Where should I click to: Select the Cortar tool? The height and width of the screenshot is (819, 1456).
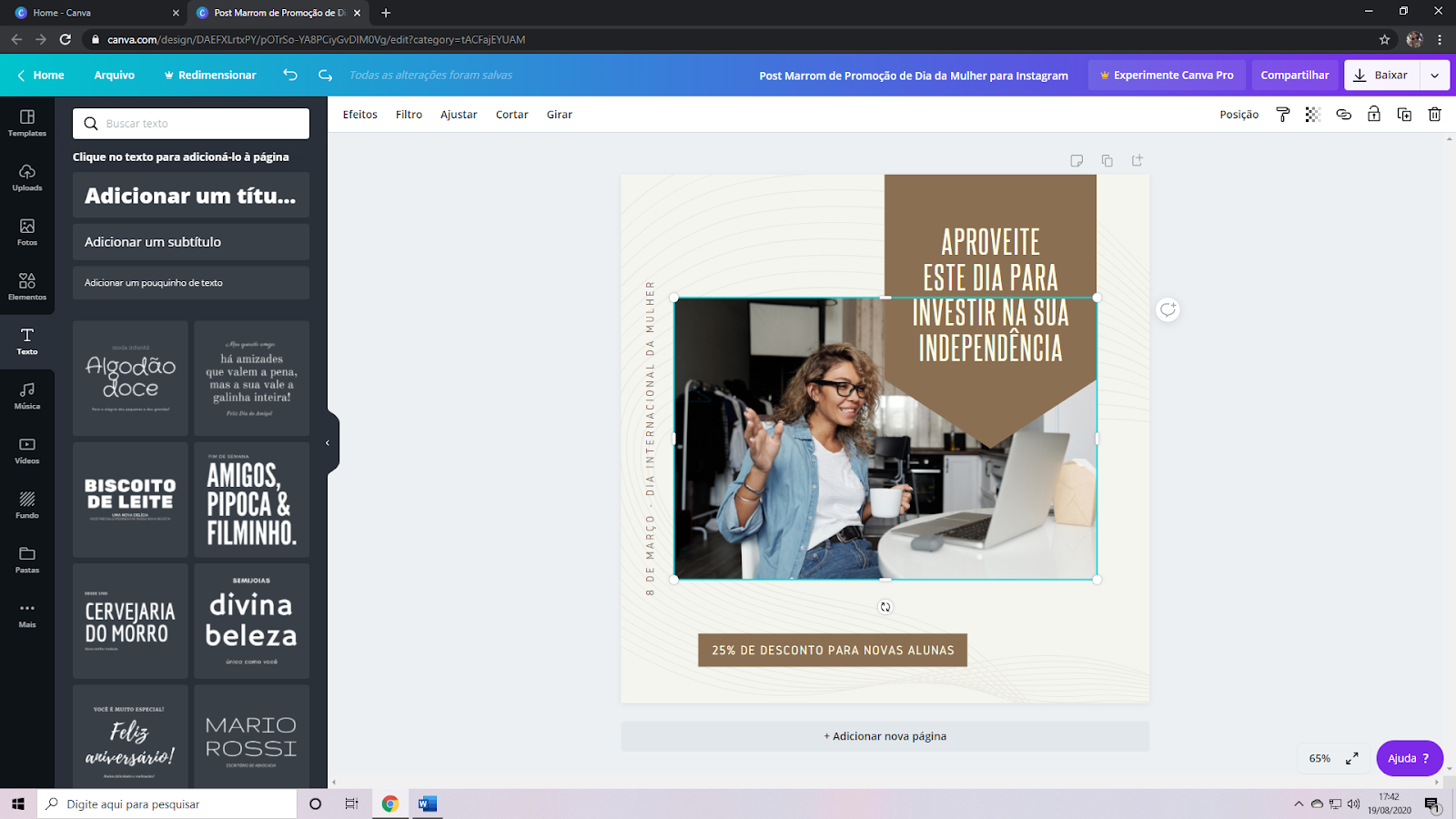click(512, 115)
